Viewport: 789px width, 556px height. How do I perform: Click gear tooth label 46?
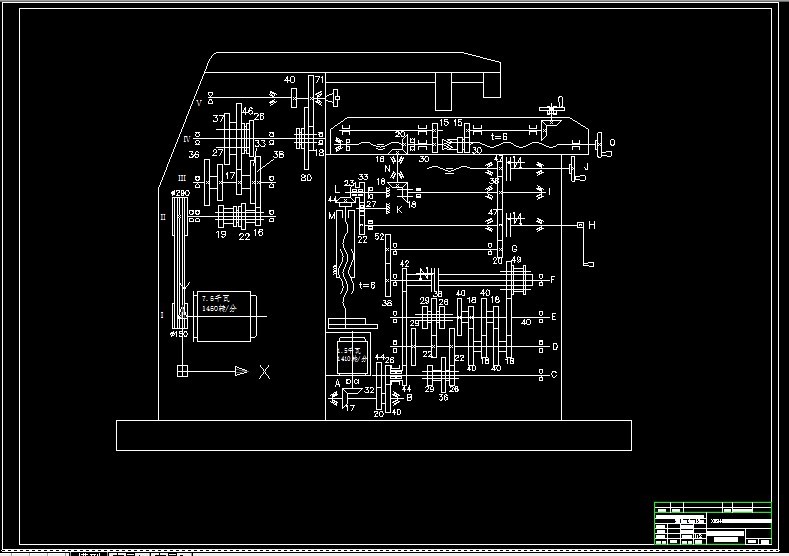[248, 111]
